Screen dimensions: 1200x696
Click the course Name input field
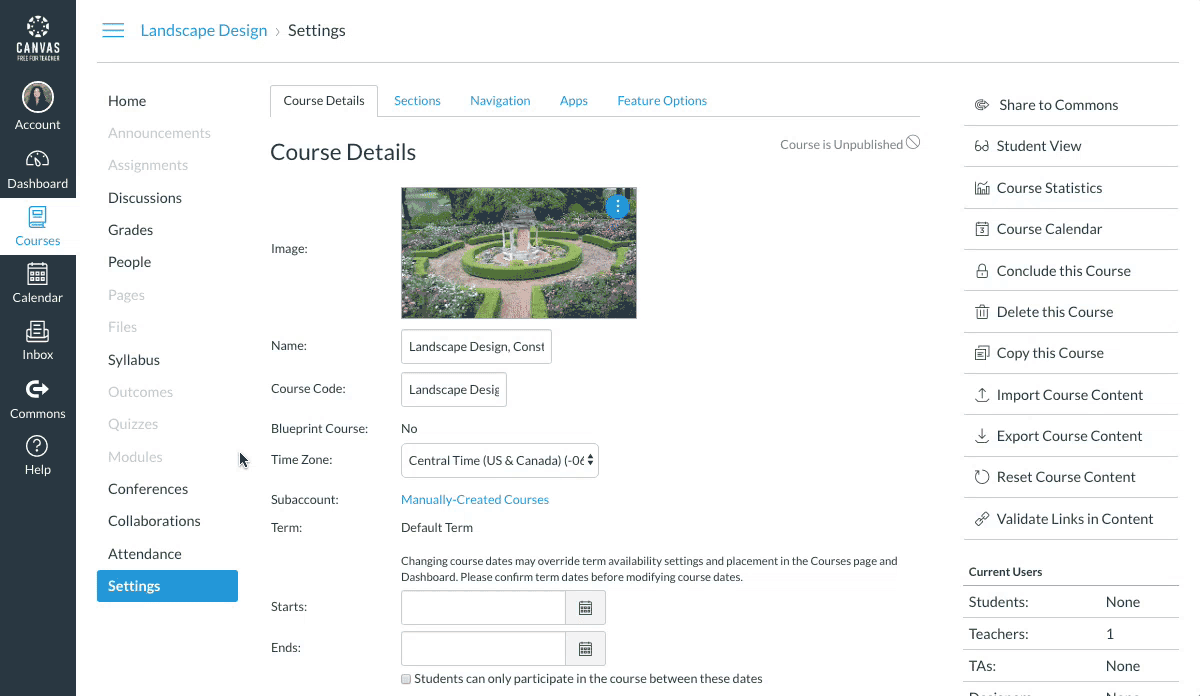(476, 347)
